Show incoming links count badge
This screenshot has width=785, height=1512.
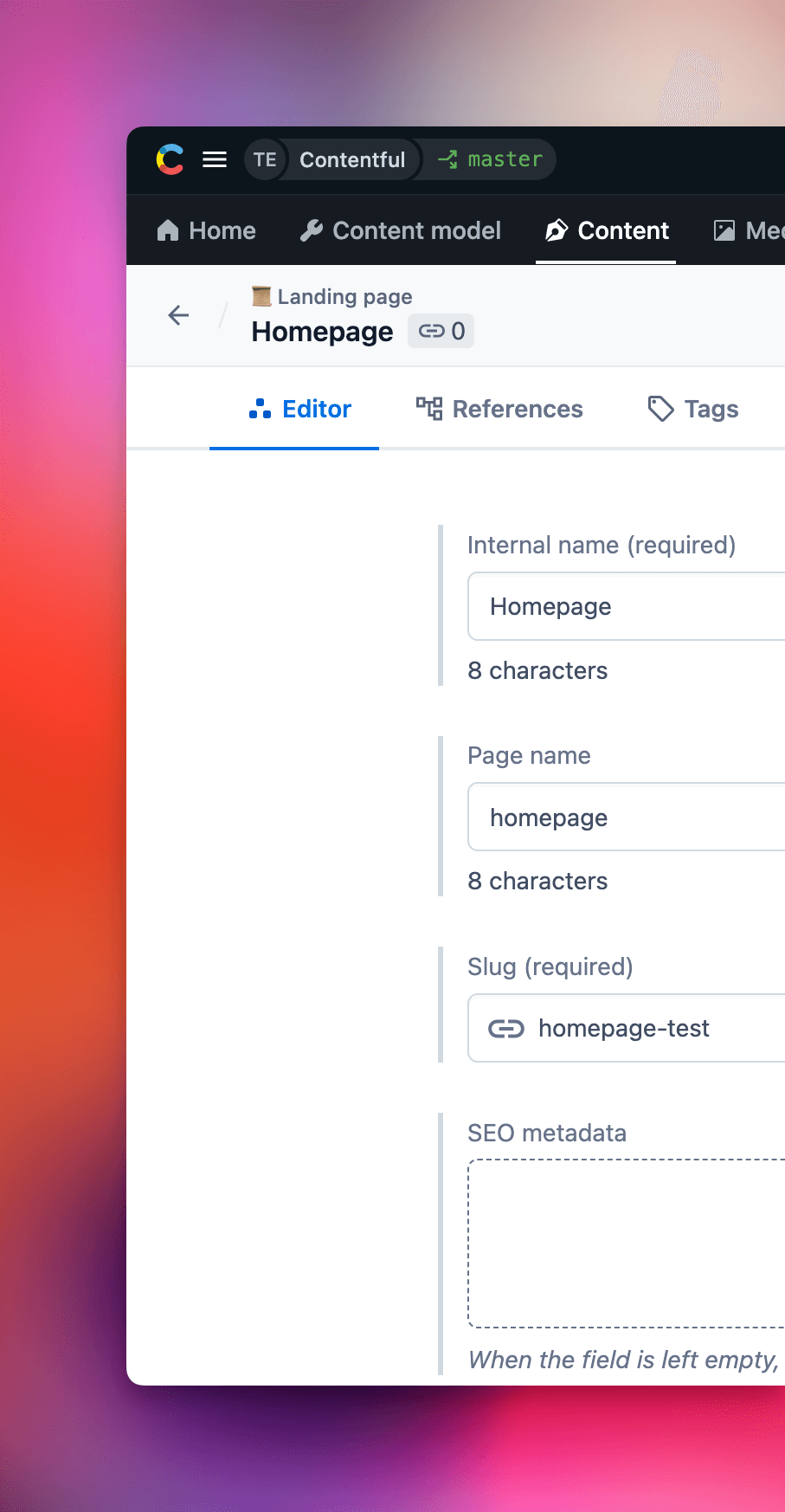pos(441,331)
